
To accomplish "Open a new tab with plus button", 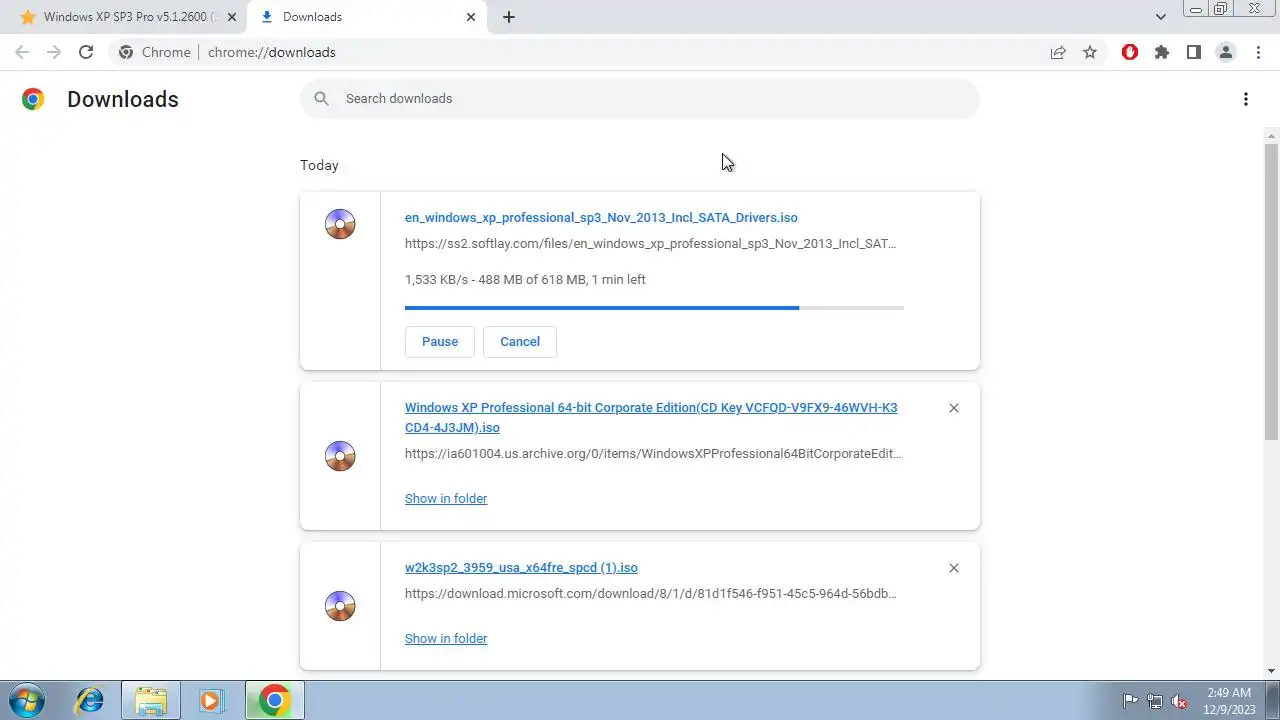I will coord(509,17).
